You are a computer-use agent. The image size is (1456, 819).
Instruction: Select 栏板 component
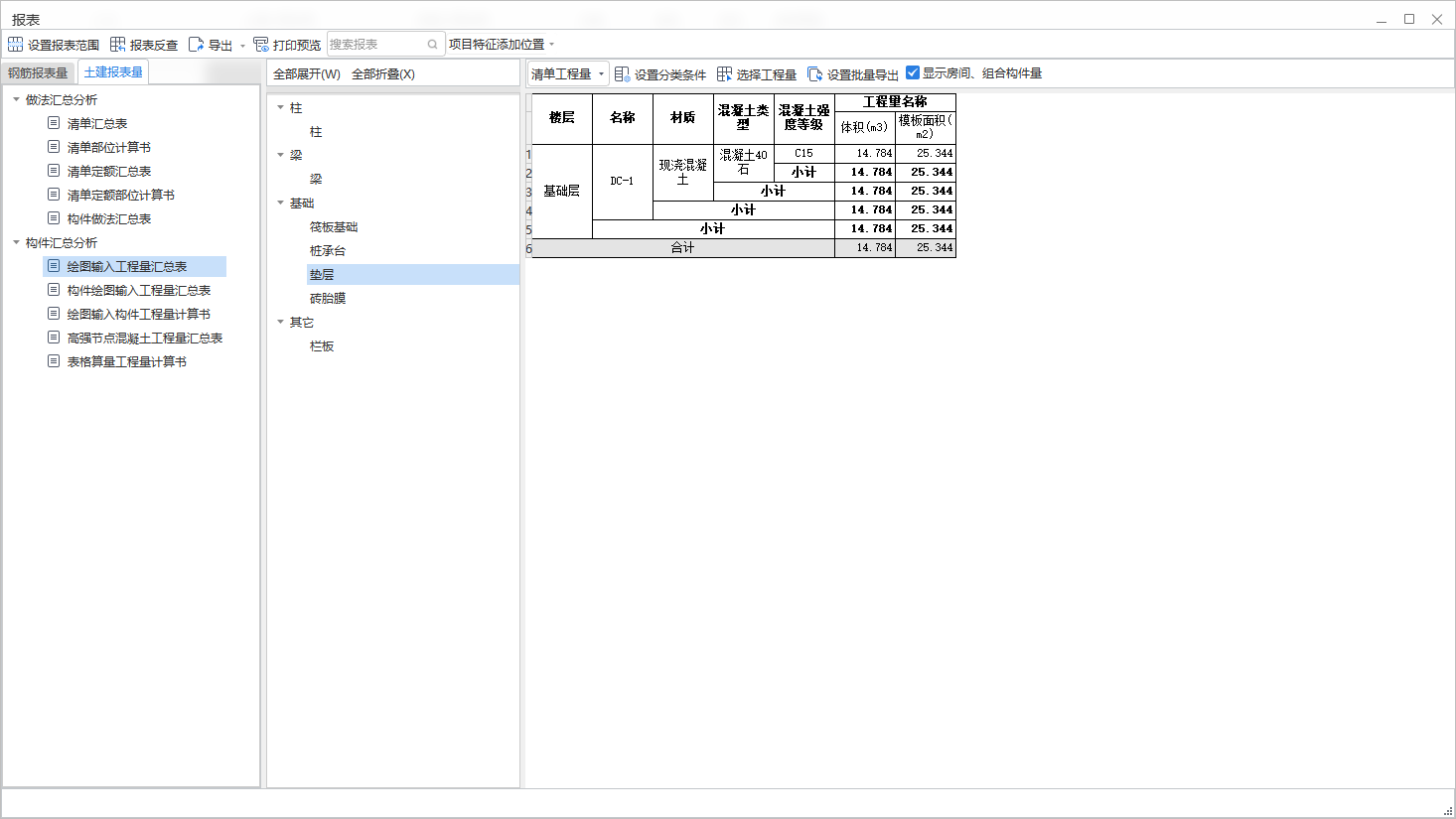tap(322, 346)
